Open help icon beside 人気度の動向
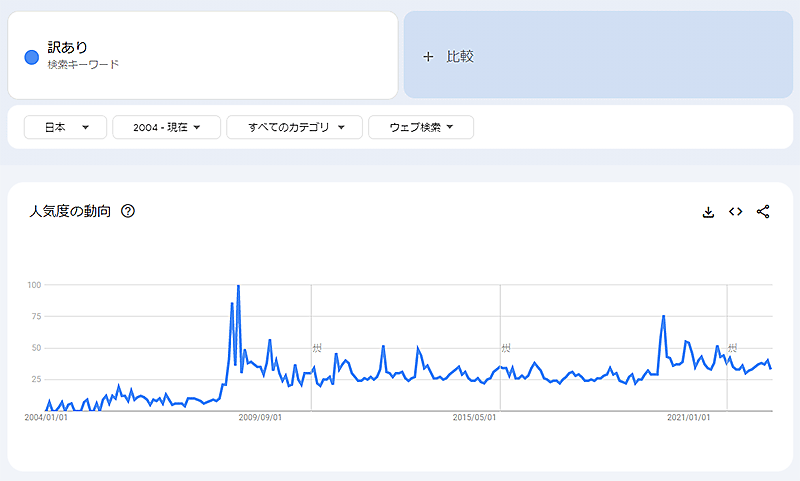 [128, 212]
